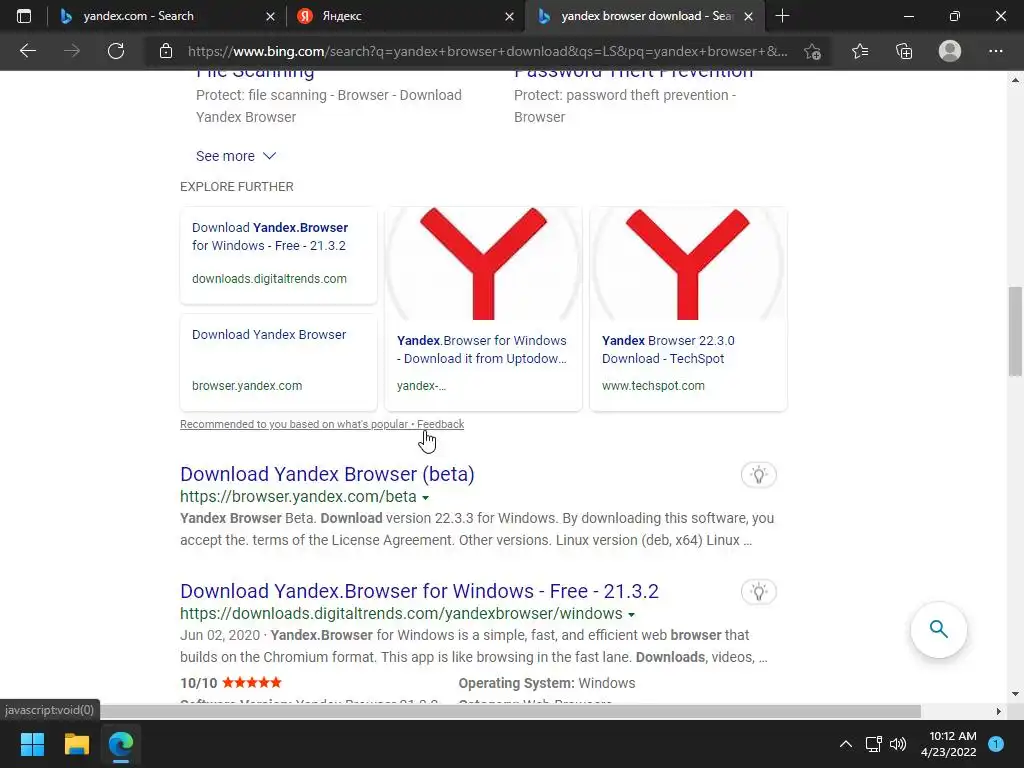Open Download Yandex Browser (beta) result
Viewport: 1024px width, 768px height.
tap(327, 474)
